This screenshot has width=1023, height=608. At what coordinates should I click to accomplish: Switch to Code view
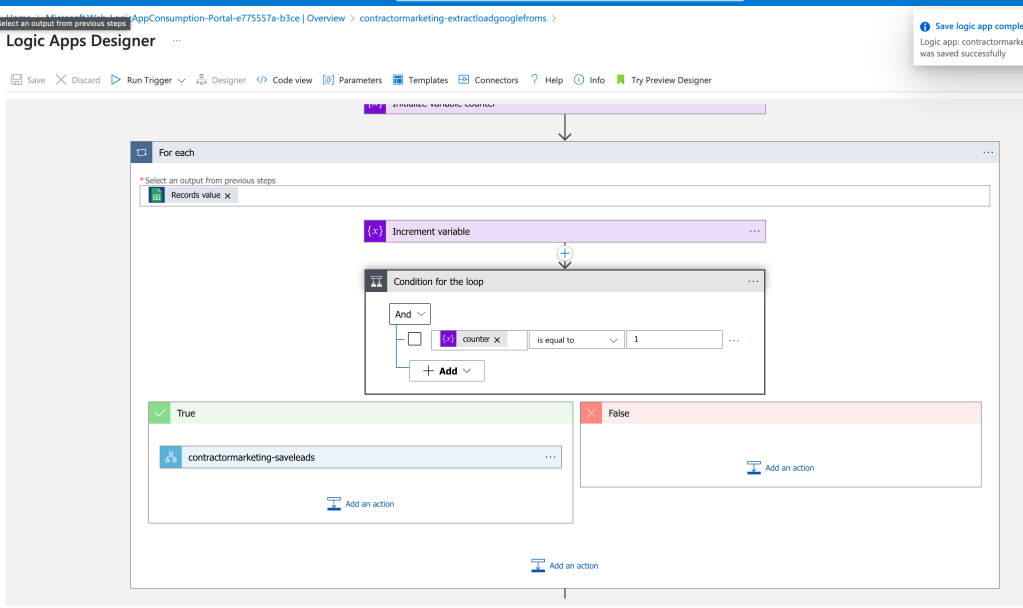pyautogui.click(x=284, y=80)
